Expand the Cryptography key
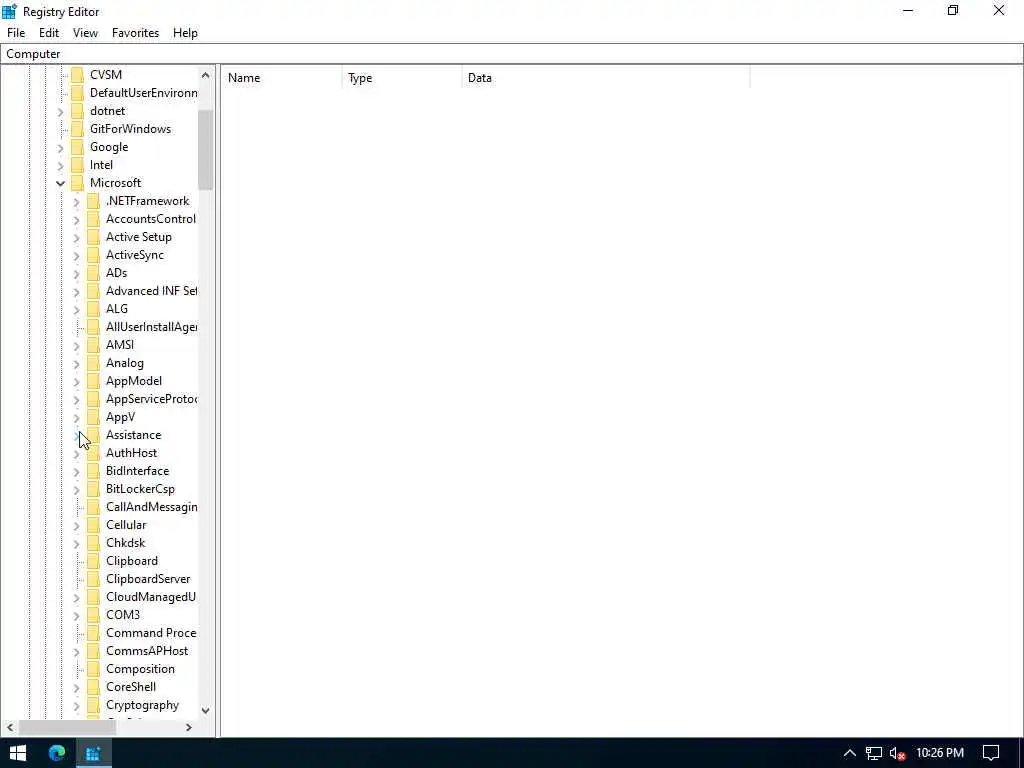Viewport: 1024px width, 768px height. (76, 705)
